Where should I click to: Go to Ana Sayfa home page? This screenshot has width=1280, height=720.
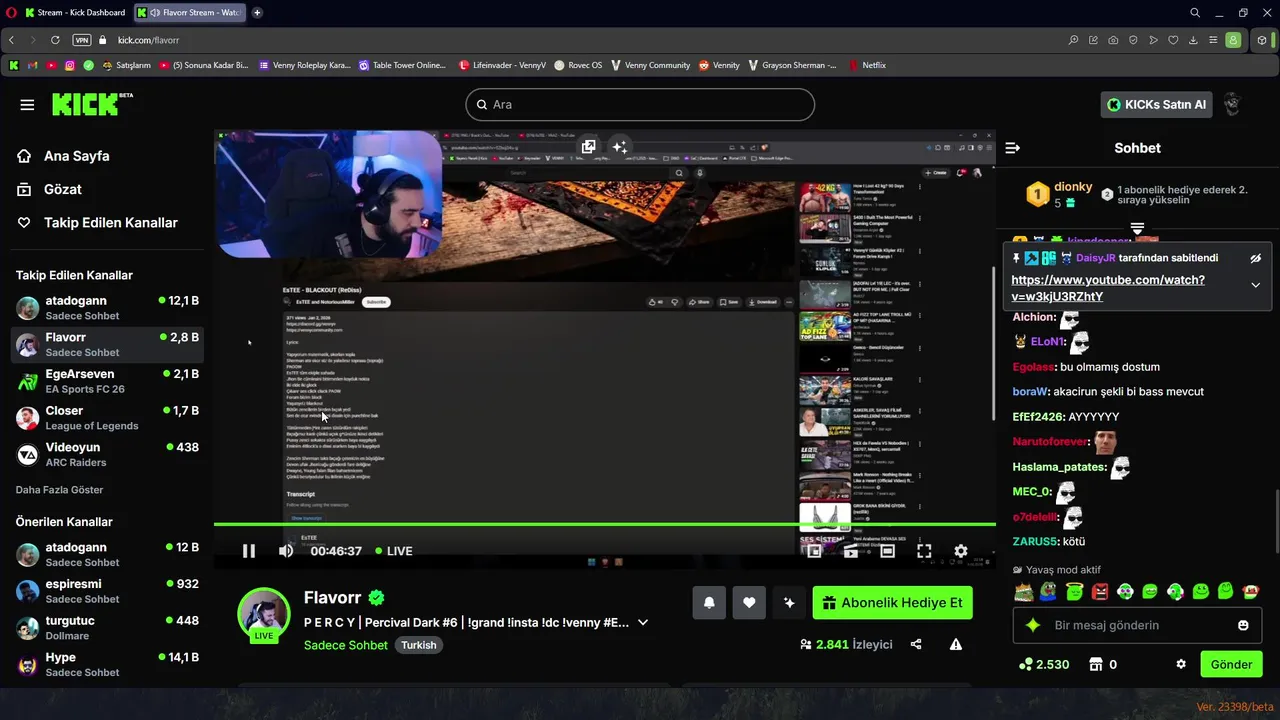point(64,156)
